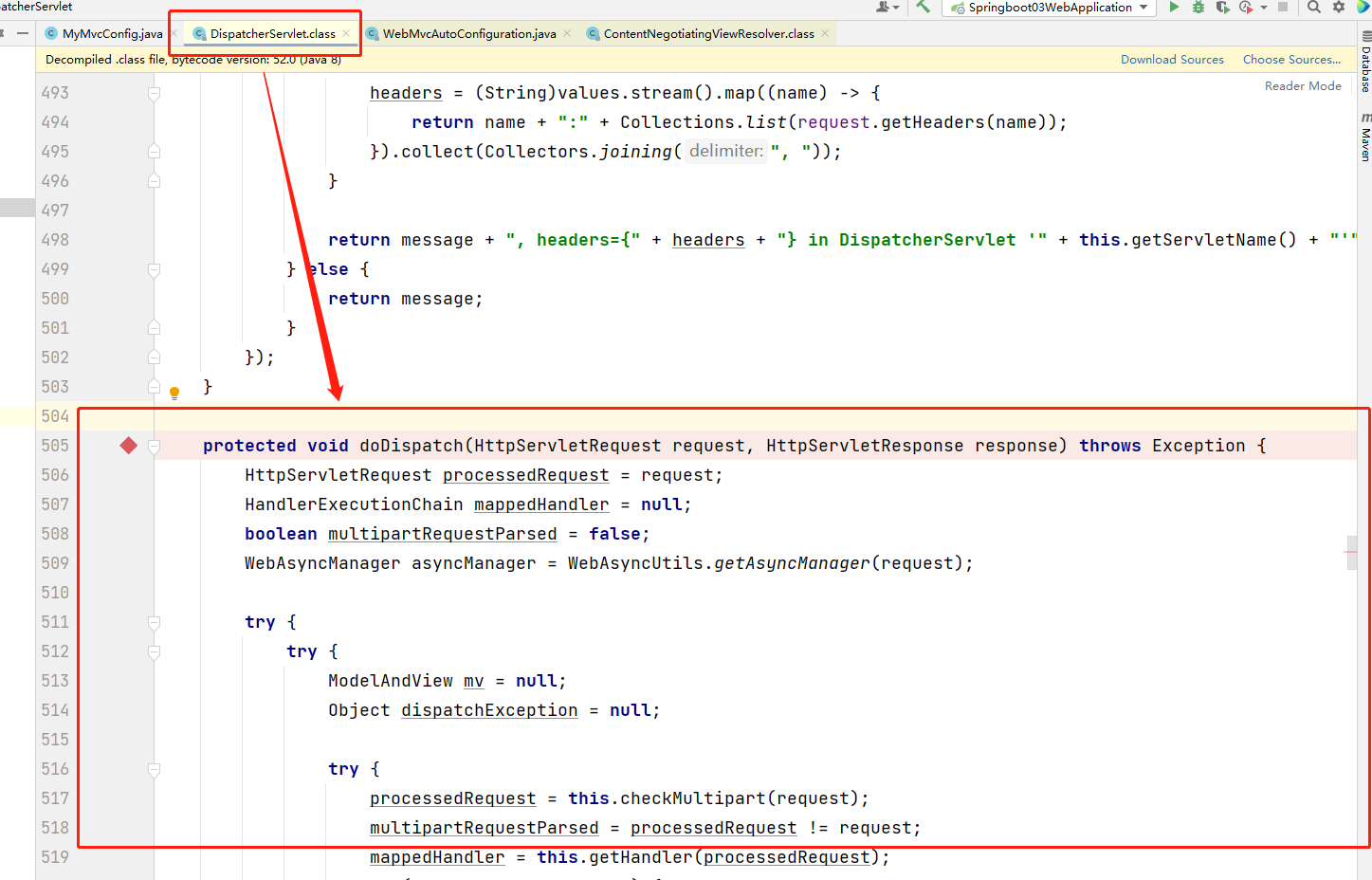Click the fold marker at line 503
The height and width of the screenshot is (880, 1372).
(x=154, y=387)
